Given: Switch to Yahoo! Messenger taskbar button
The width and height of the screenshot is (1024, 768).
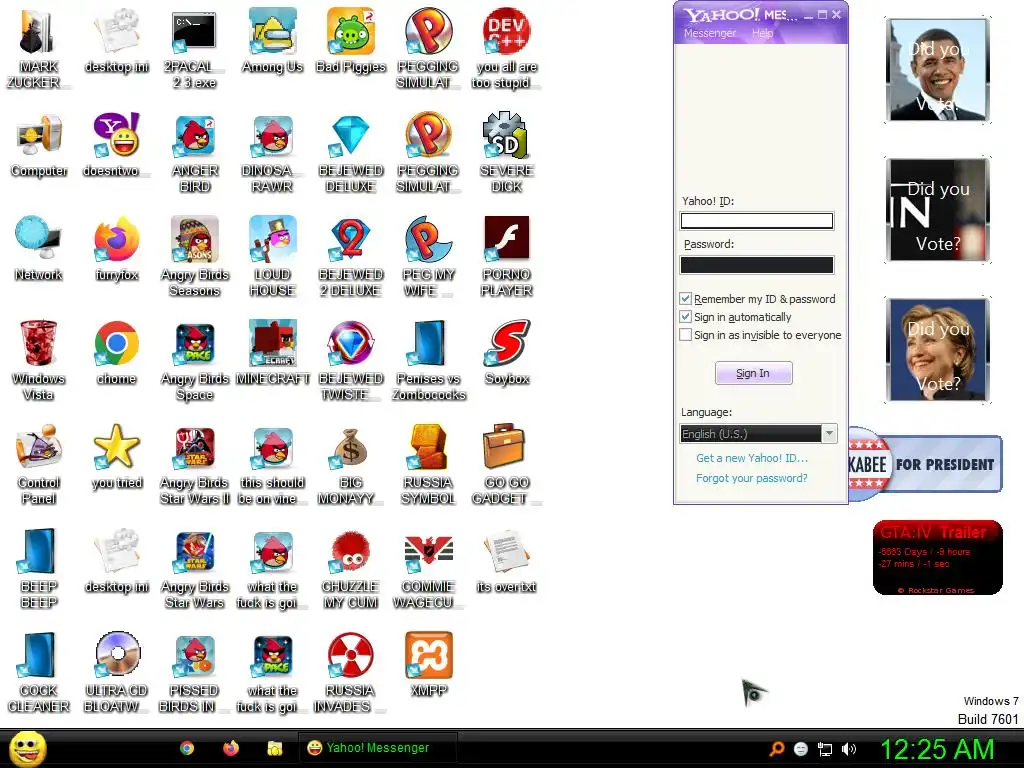Looking at the screenshot, I should [x=377, y=748].
